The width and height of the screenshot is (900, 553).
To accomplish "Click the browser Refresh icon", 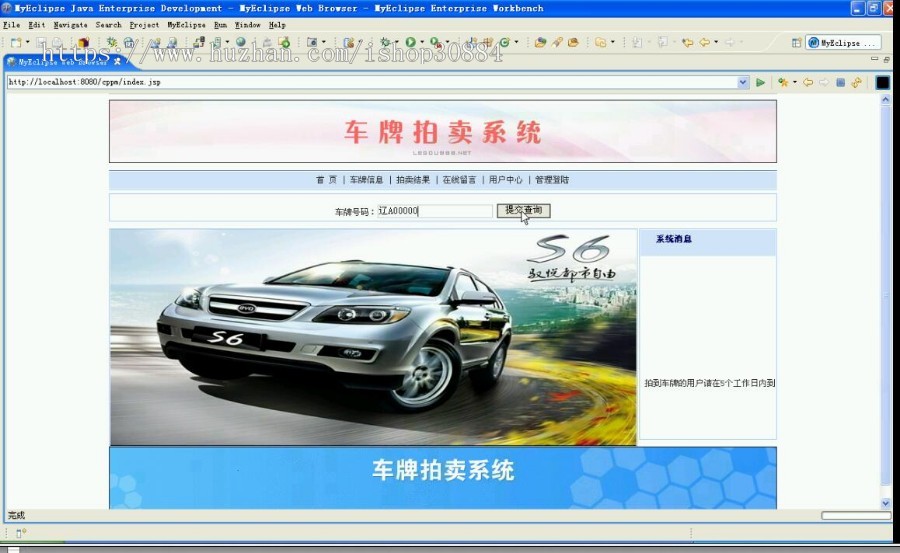I will [x=856, y=83].
